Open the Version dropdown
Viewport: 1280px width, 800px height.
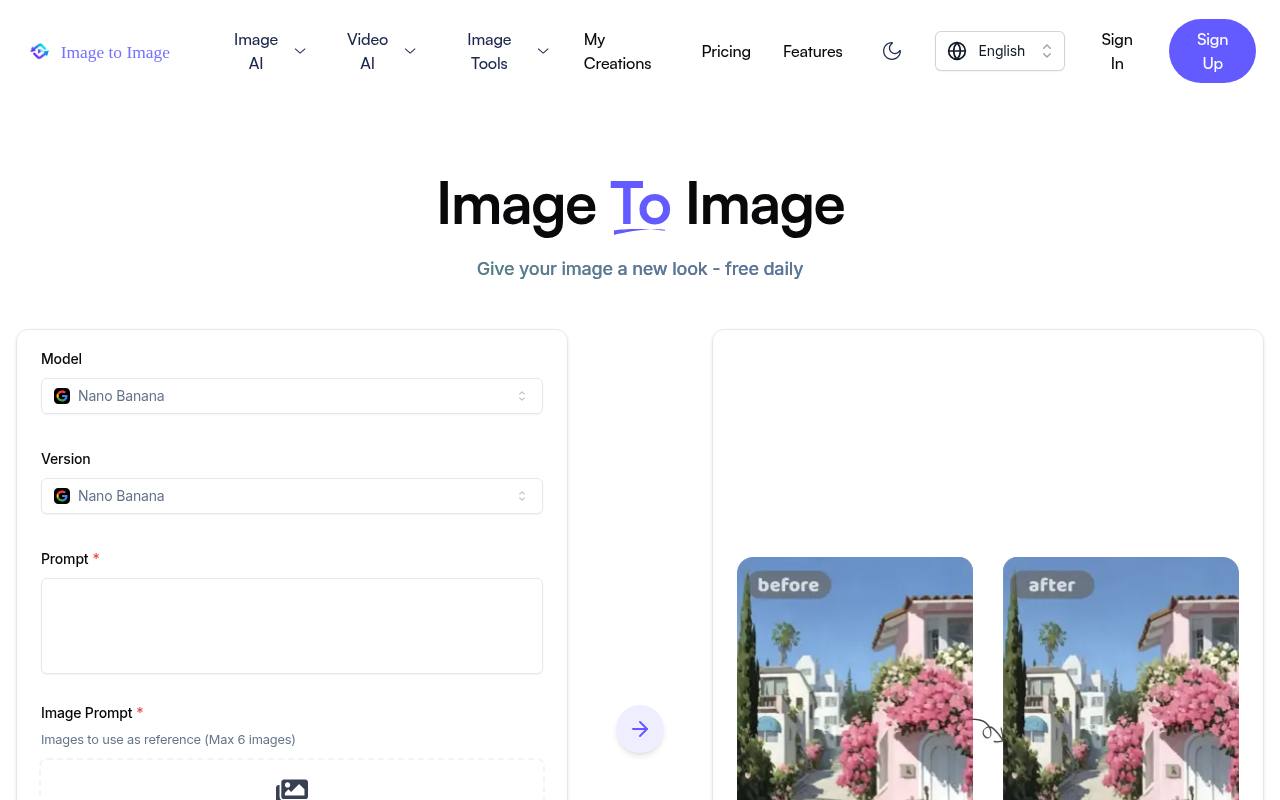point(292,496)
